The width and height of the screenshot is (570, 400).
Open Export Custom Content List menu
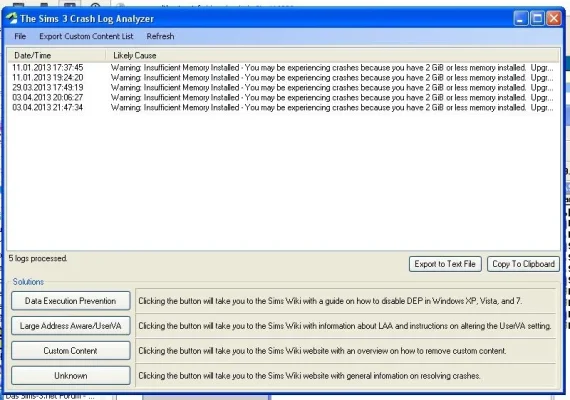86,36
